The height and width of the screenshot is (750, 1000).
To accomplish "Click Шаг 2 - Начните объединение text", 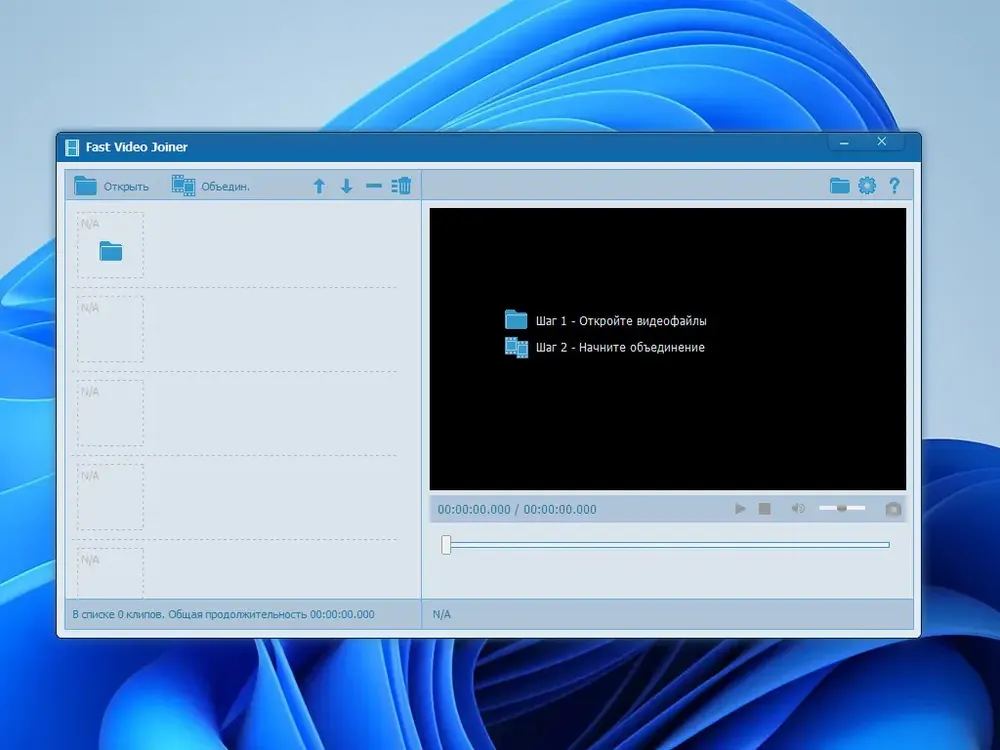I will [620, 348].
